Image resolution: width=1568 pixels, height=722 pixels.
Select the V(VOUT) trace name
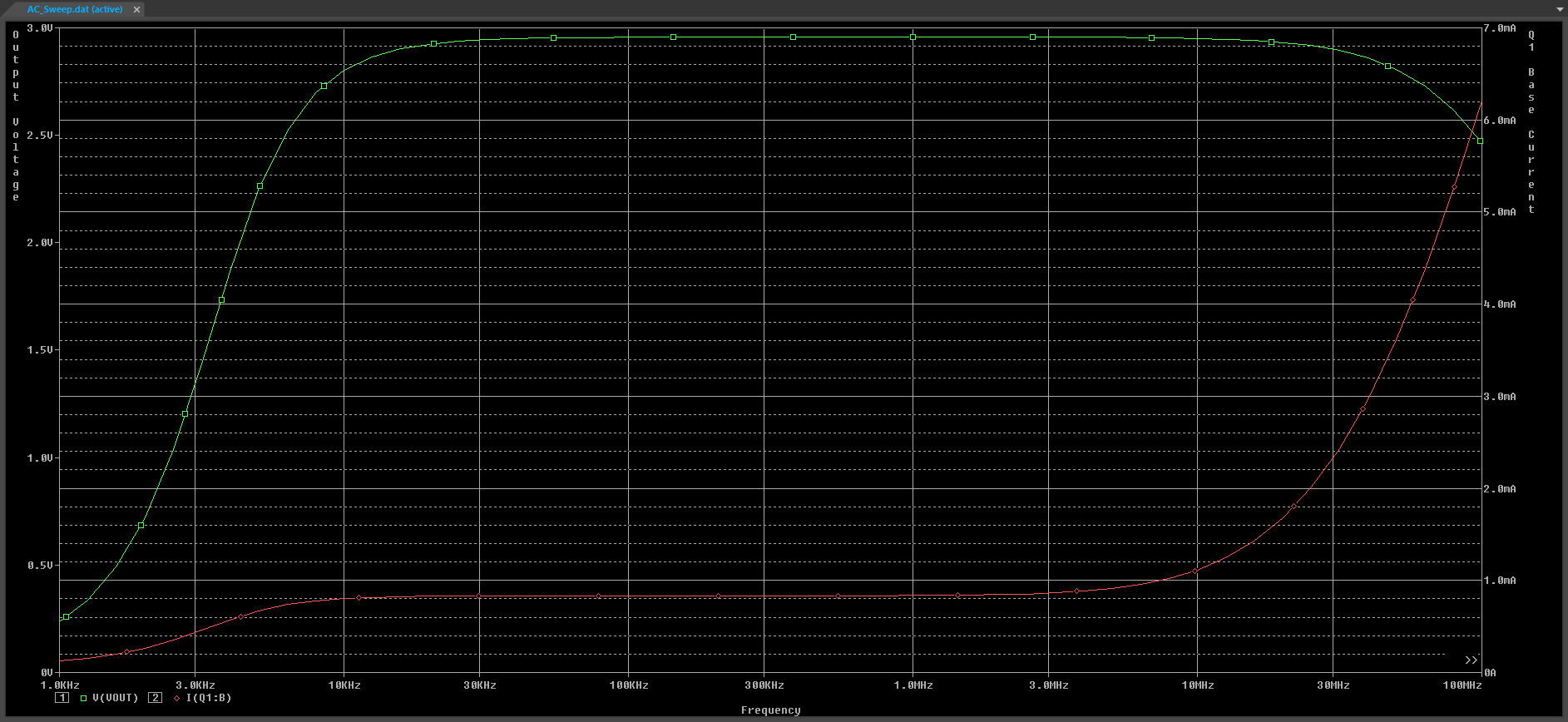115,698
